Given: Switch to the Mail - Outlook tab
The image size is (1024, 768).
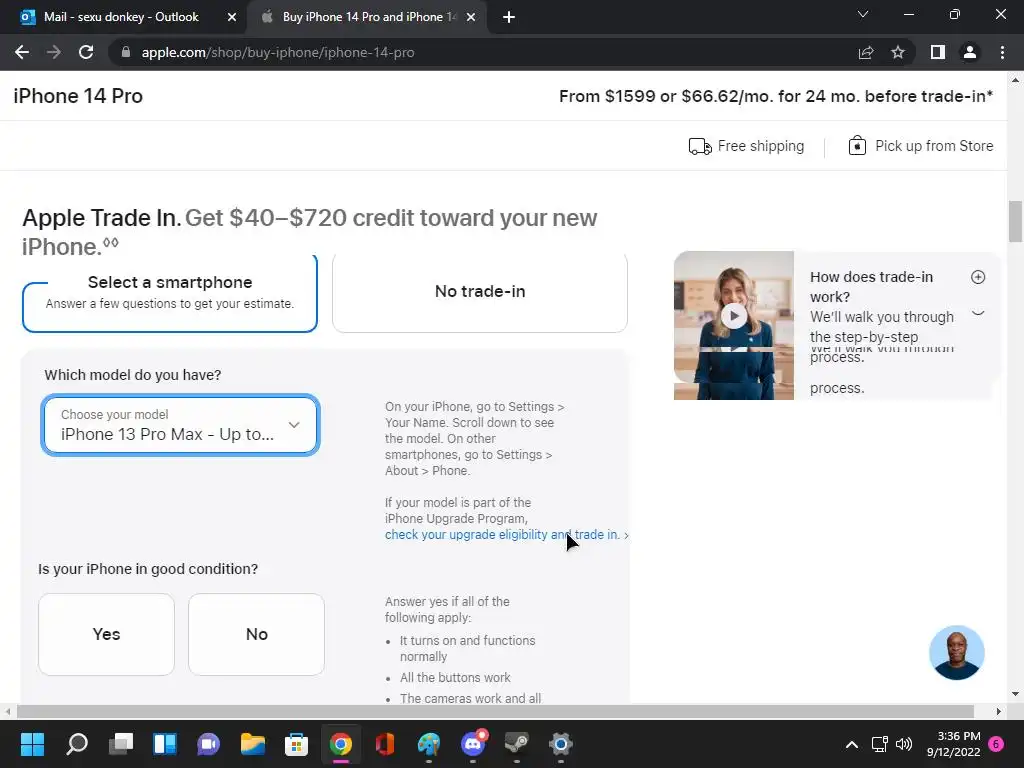Looking at the screenshot, I should point(121,17).
